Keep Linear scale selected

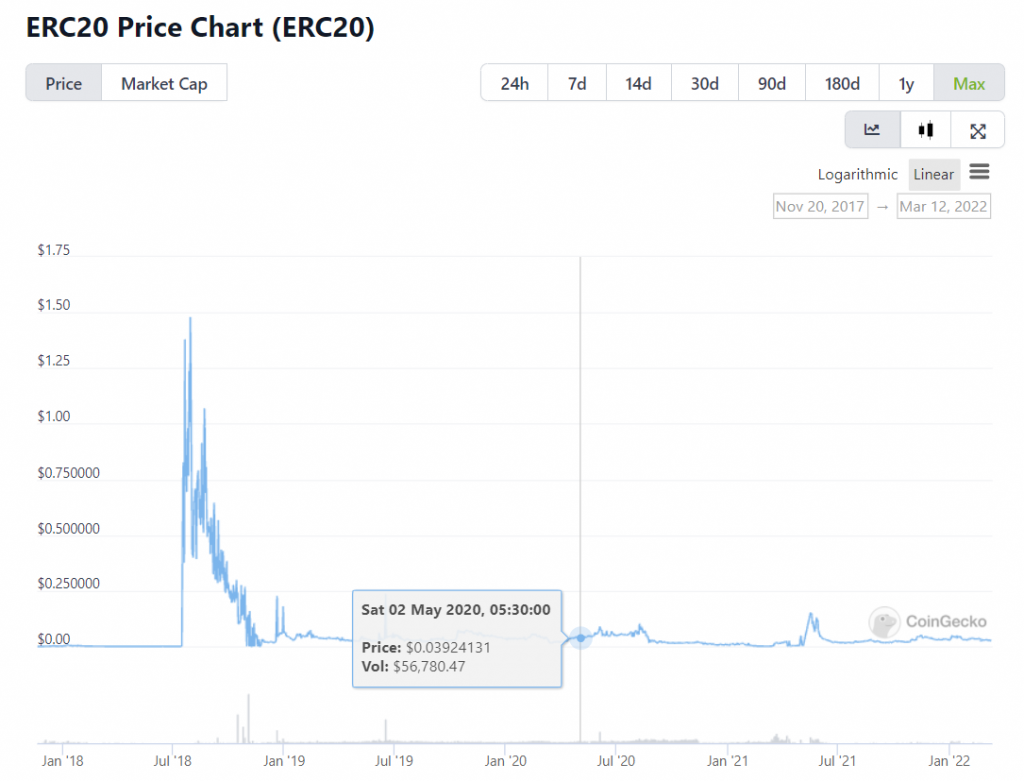[x=934, y=174]
